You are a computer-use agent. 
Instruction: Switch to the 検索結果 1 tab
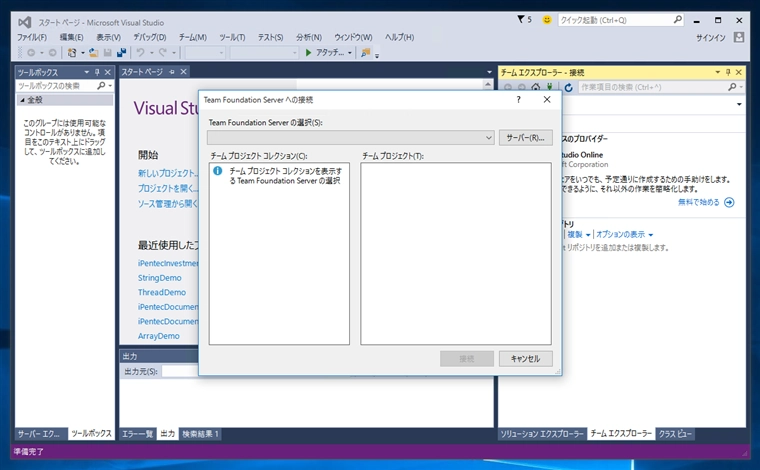tap(200, 434)
